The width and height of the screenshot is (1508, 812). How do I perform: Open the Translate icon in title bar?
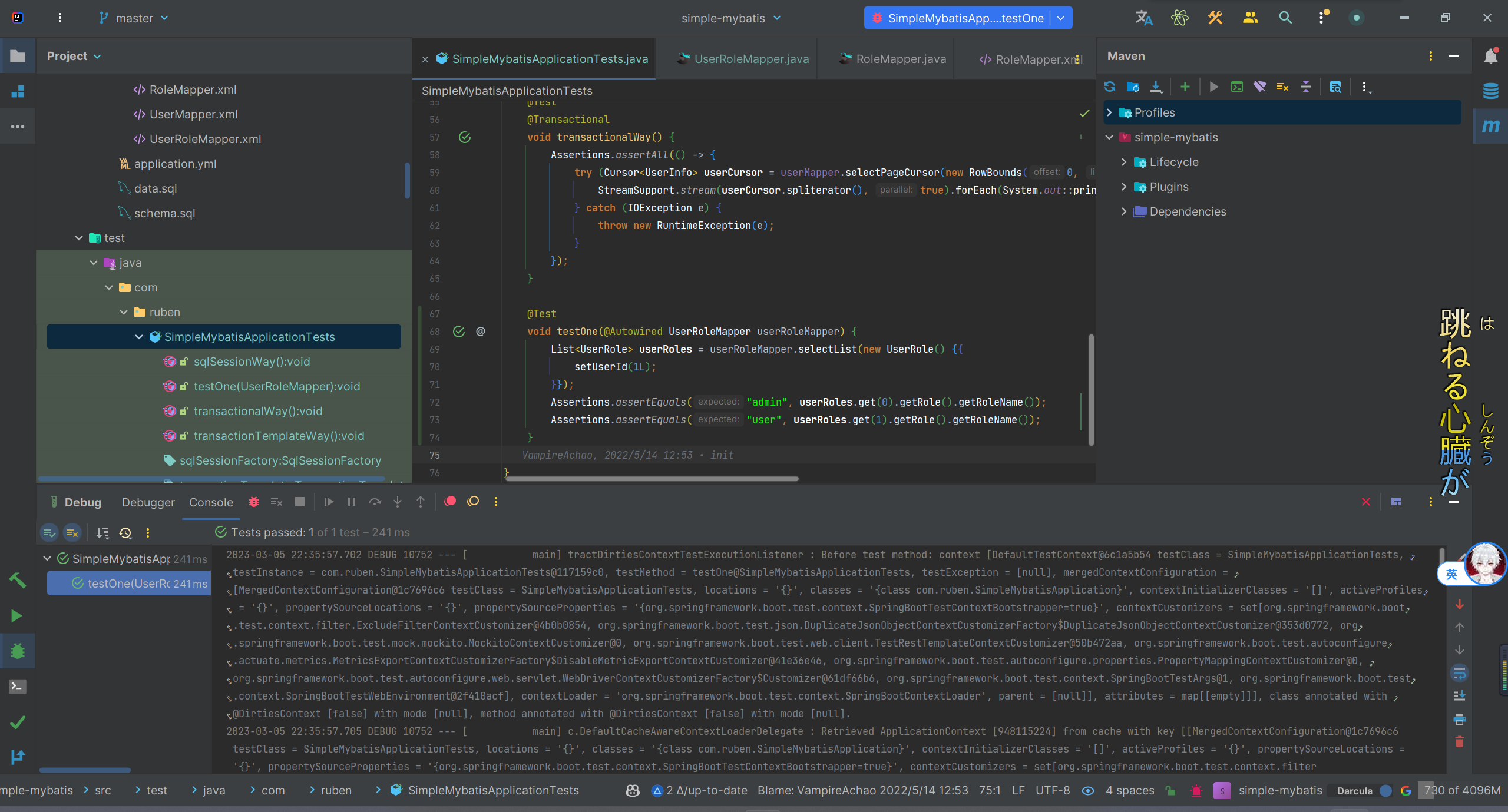click(1143, 18)
